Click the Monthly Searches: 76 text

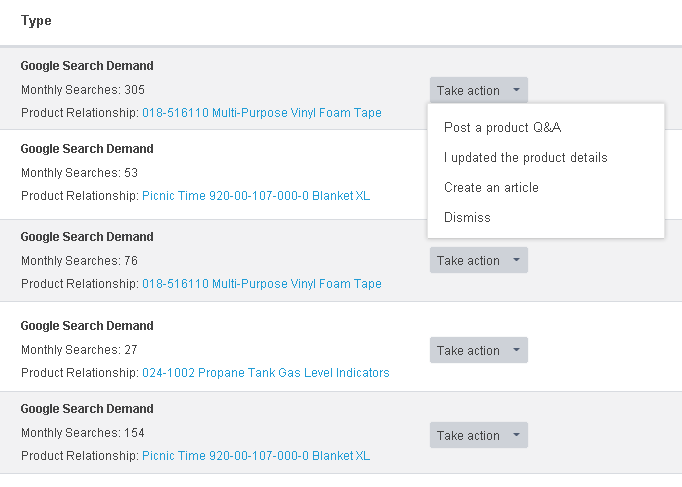pos(79,261)
